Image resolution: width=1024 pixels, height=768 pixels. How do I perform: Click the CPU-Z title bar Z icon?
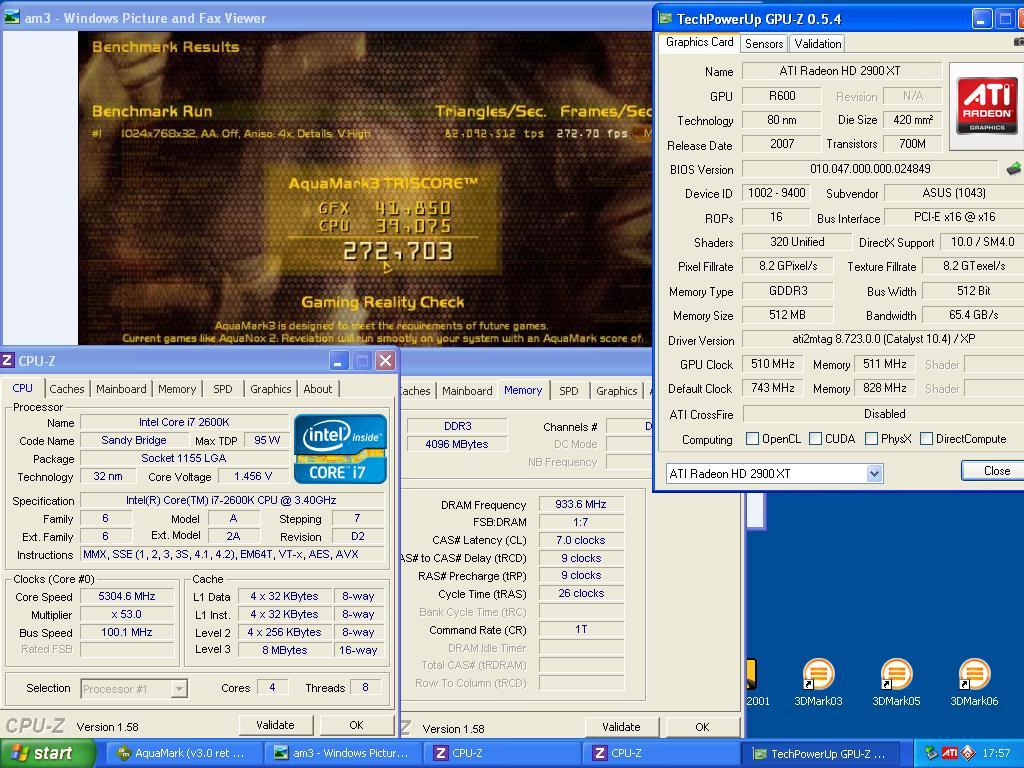pyautogui.click(x=8, y=360)
